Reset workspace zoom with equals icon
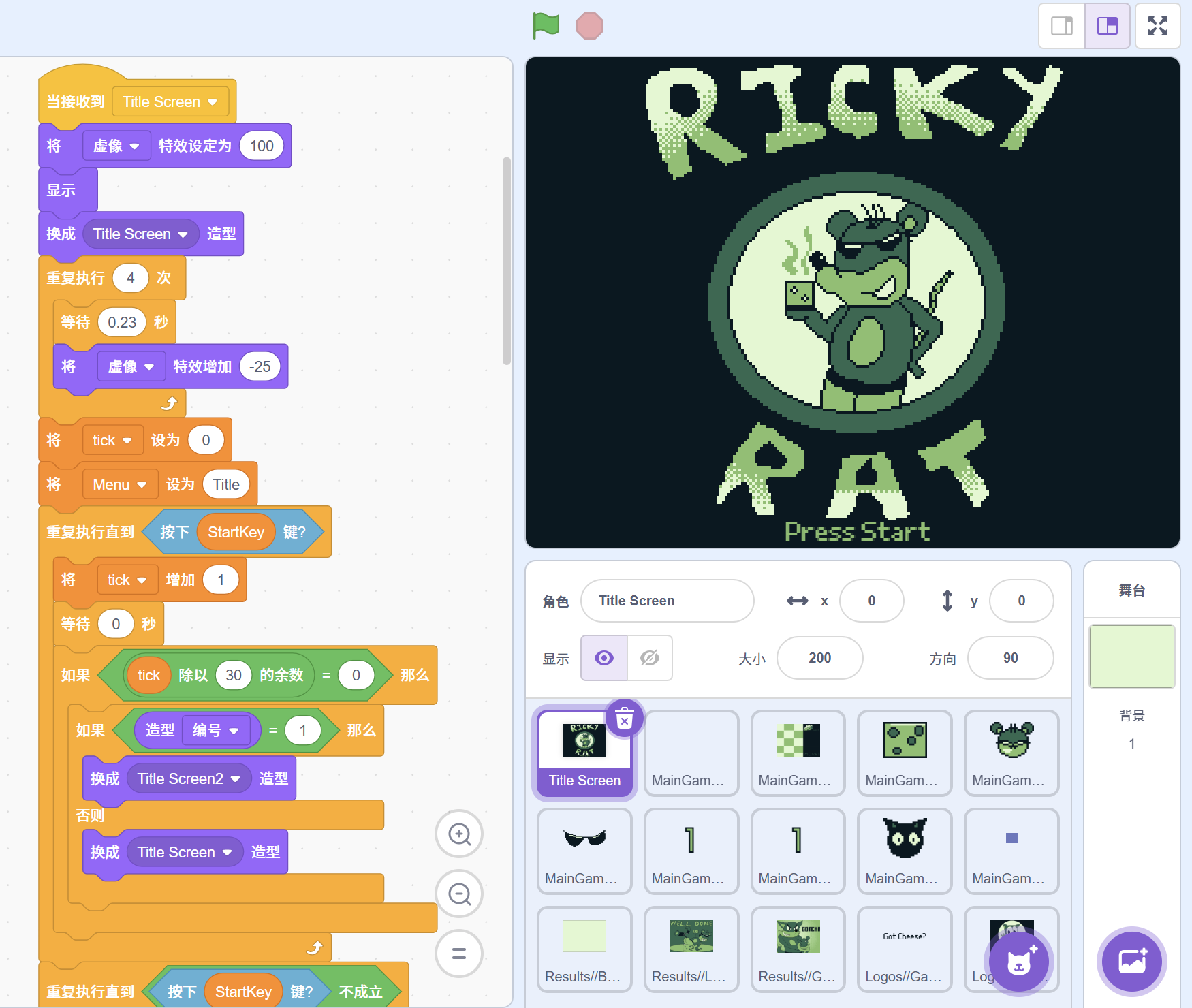Viewport: 1192px width, 1008px height. [459, 954]
